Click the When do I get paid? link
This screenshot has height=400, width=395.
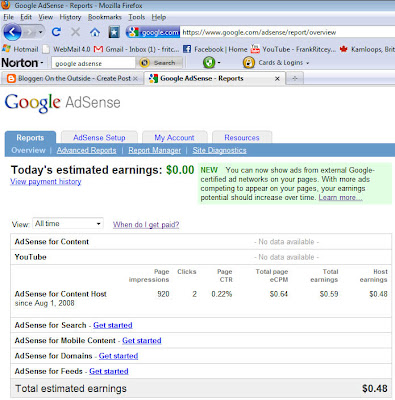coord(146,224)
